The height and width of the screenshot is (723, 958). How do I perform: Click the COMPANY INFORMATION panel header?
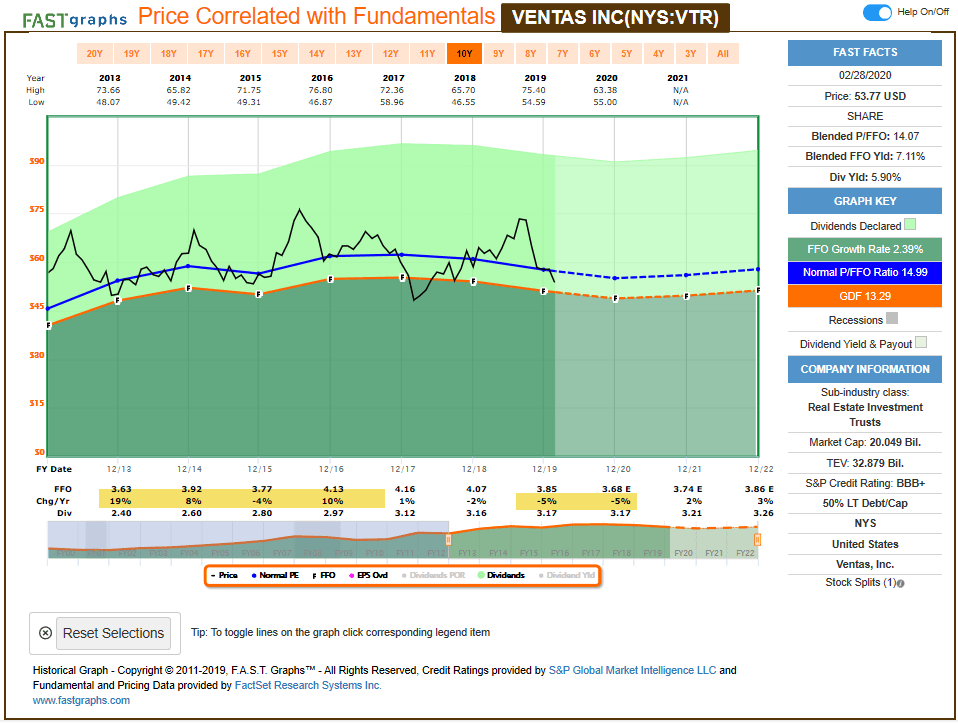(x=865, y=369)
